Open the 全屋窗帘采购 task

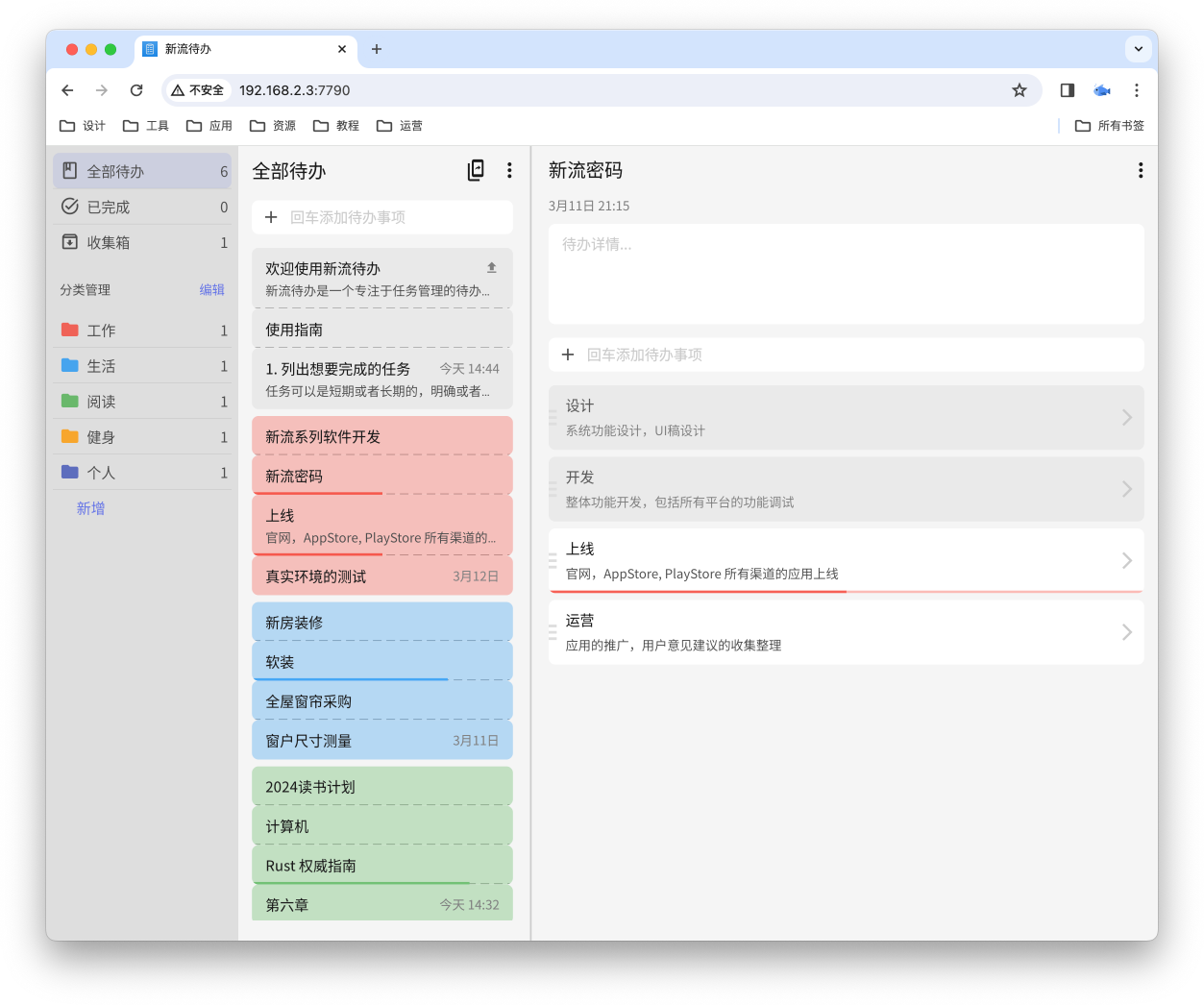382,701
